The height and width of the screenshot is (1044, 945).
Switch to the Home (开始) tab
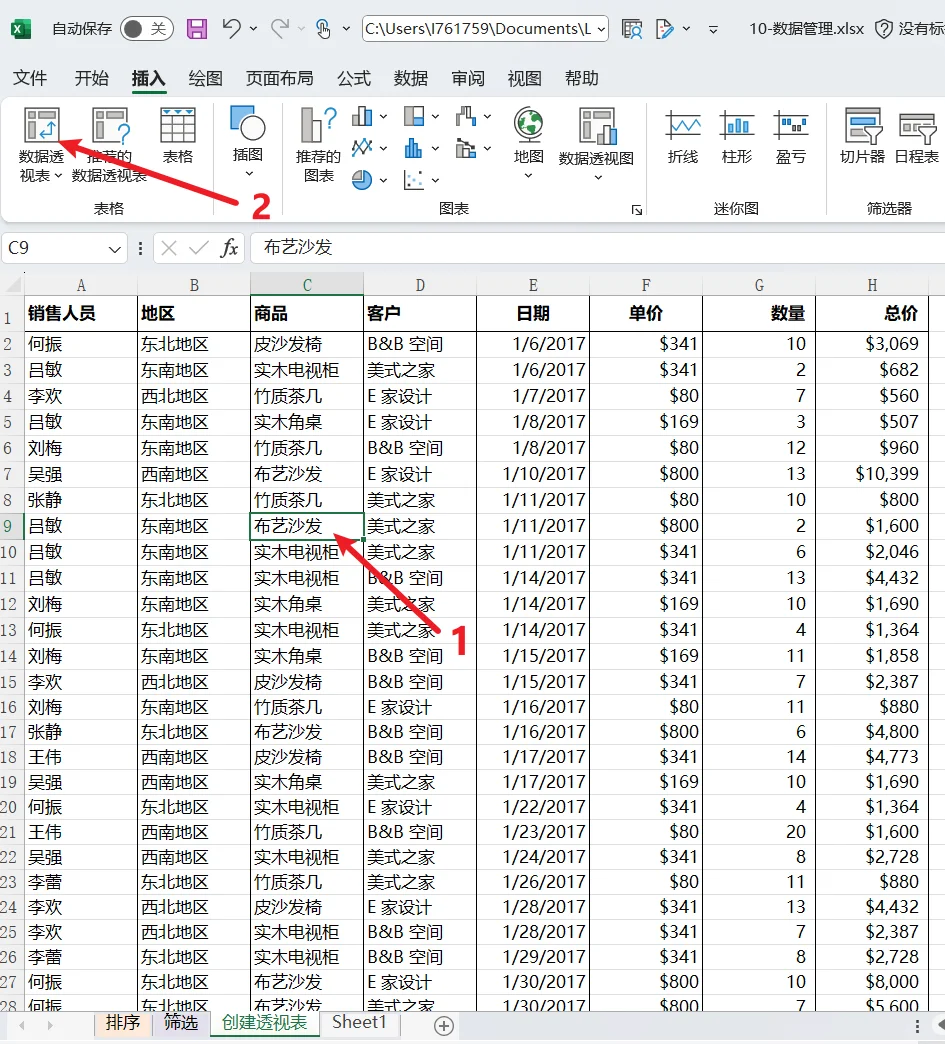pyautogui.click(x=91, y=78)
